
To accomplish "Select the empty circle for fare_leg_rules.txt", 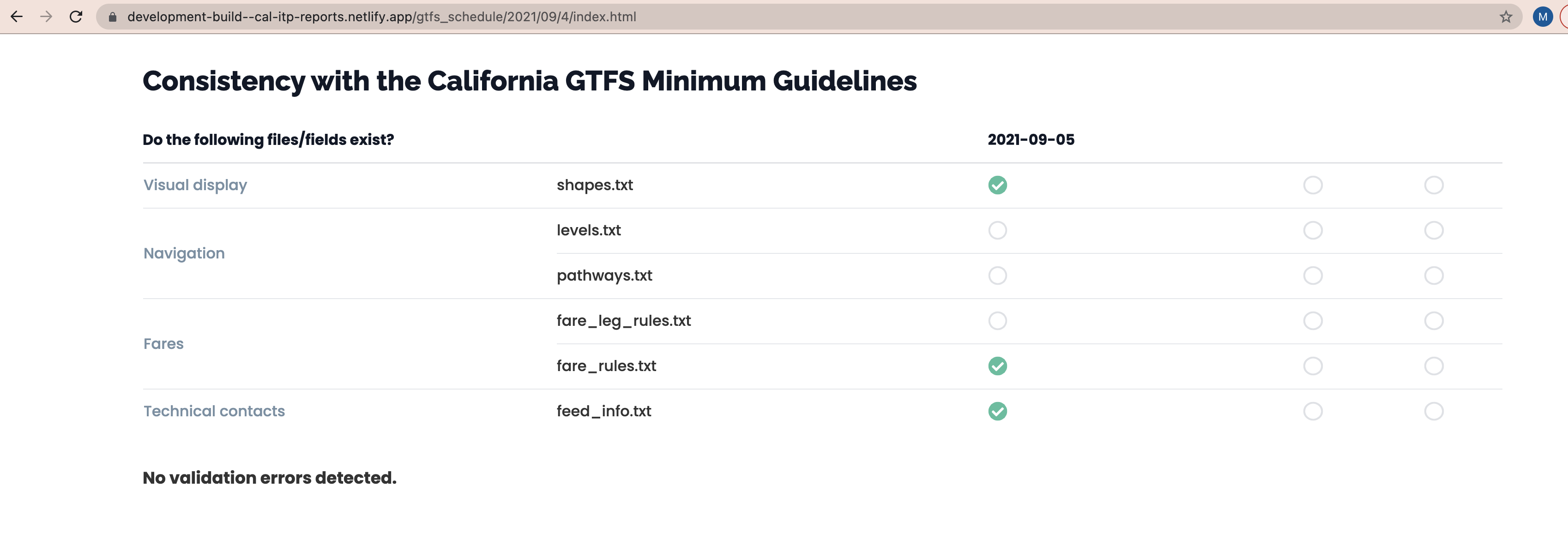I will tap(997, 321).
